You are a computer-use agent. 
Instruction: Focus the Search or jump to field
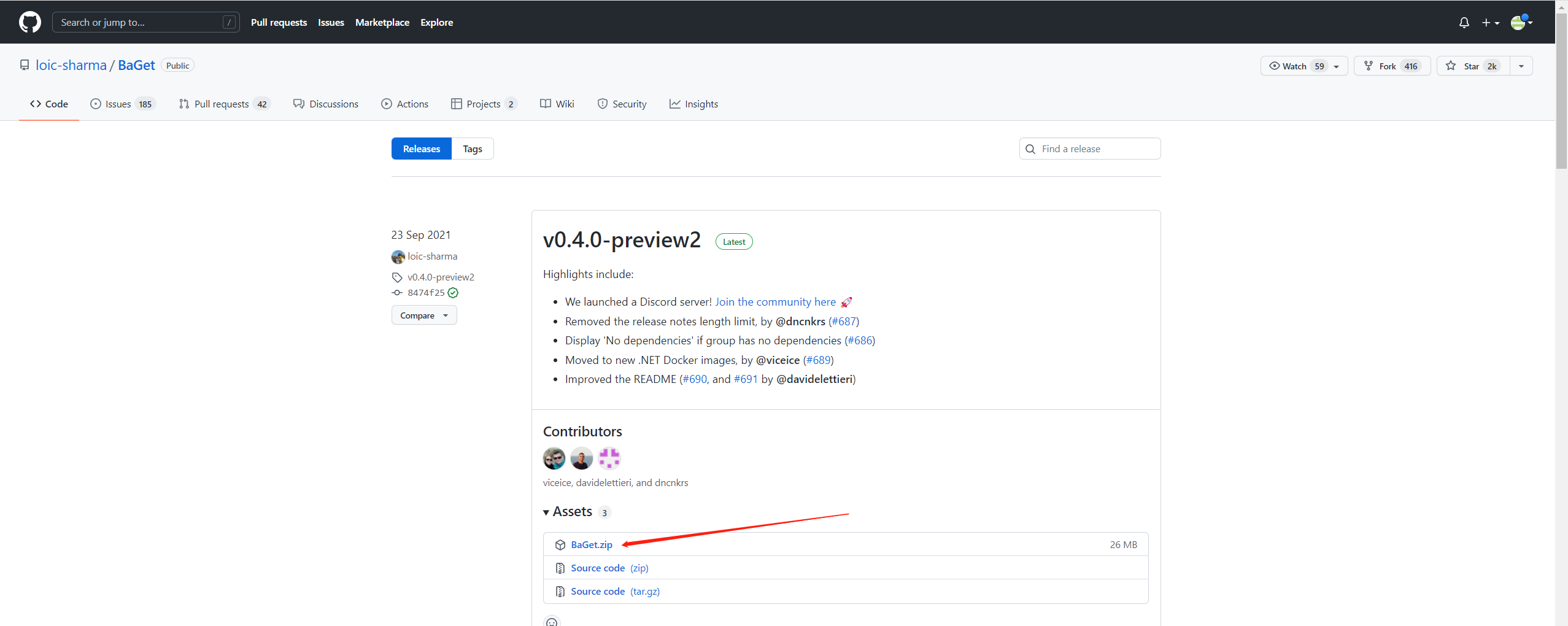[146, 22]
